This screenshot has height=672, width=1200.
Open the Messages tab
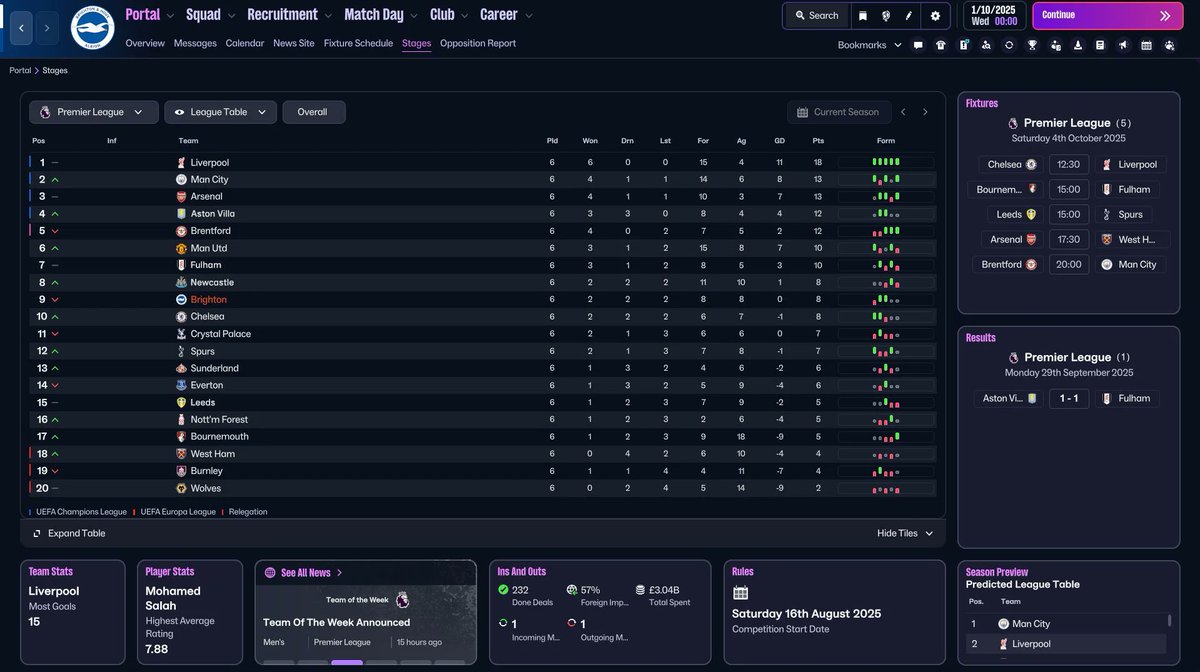click(x=195, y=43)
